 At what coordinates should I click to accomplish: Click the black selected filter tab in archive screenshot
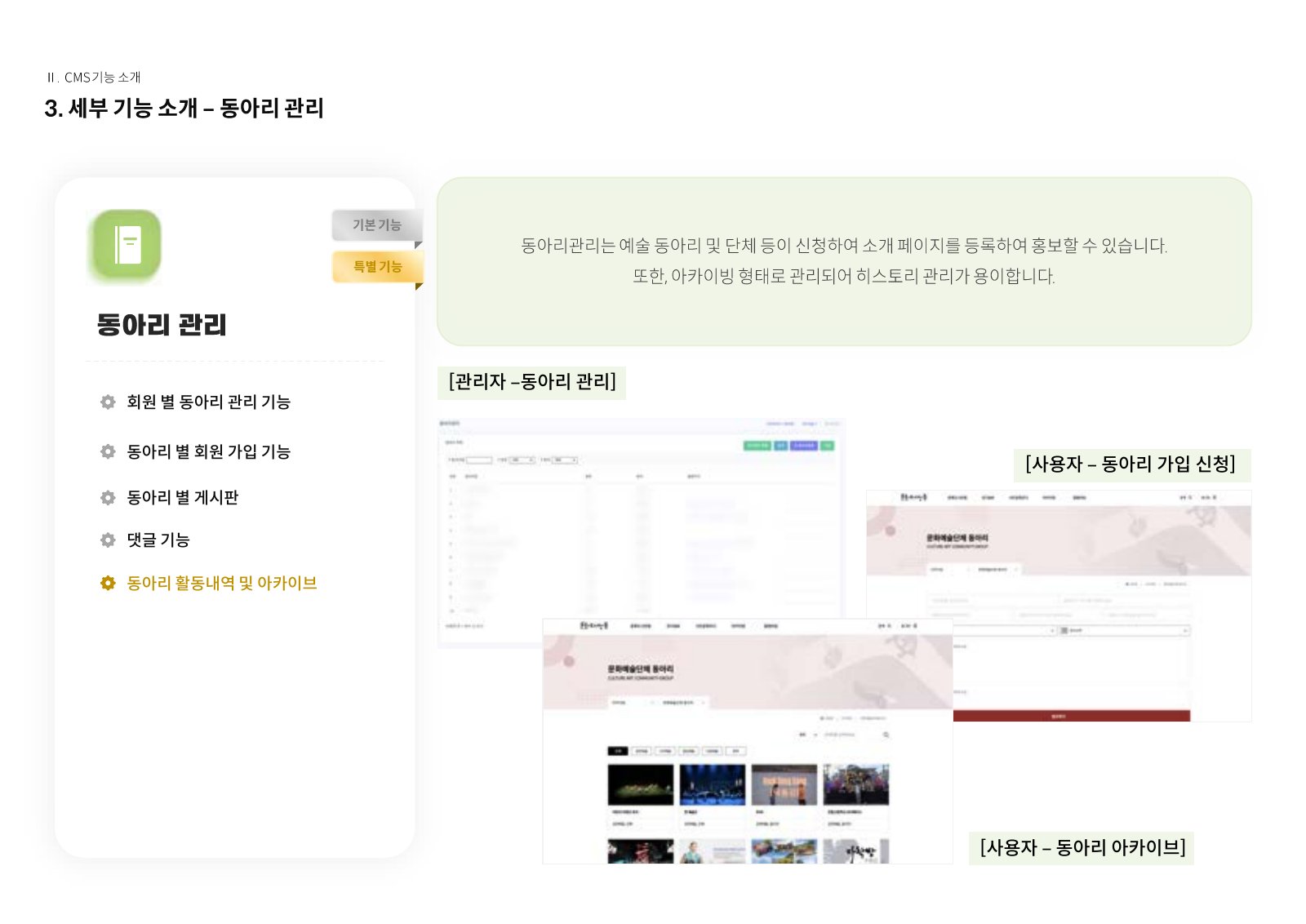618,751
